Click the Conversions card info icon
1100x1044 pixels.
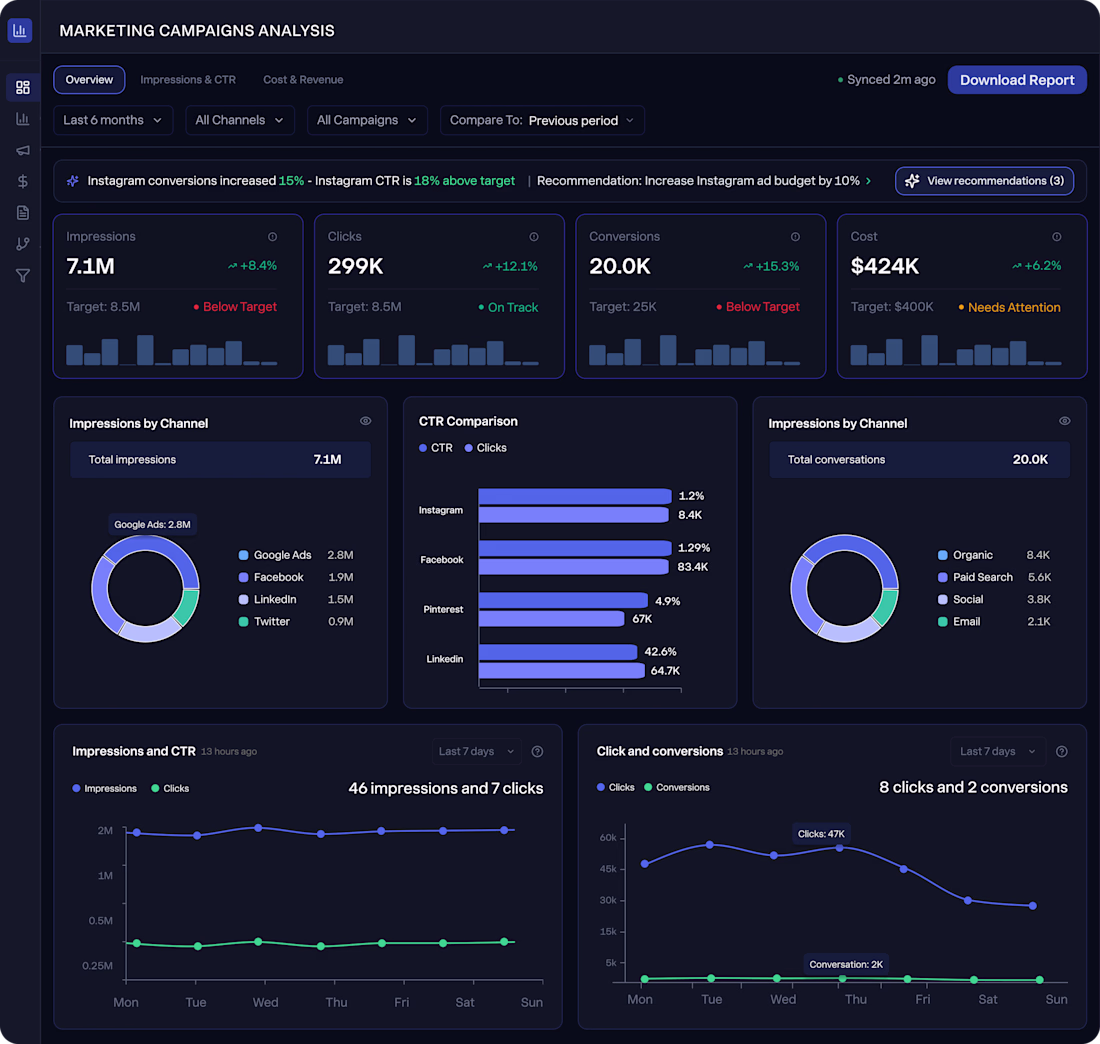pos(796,237)
